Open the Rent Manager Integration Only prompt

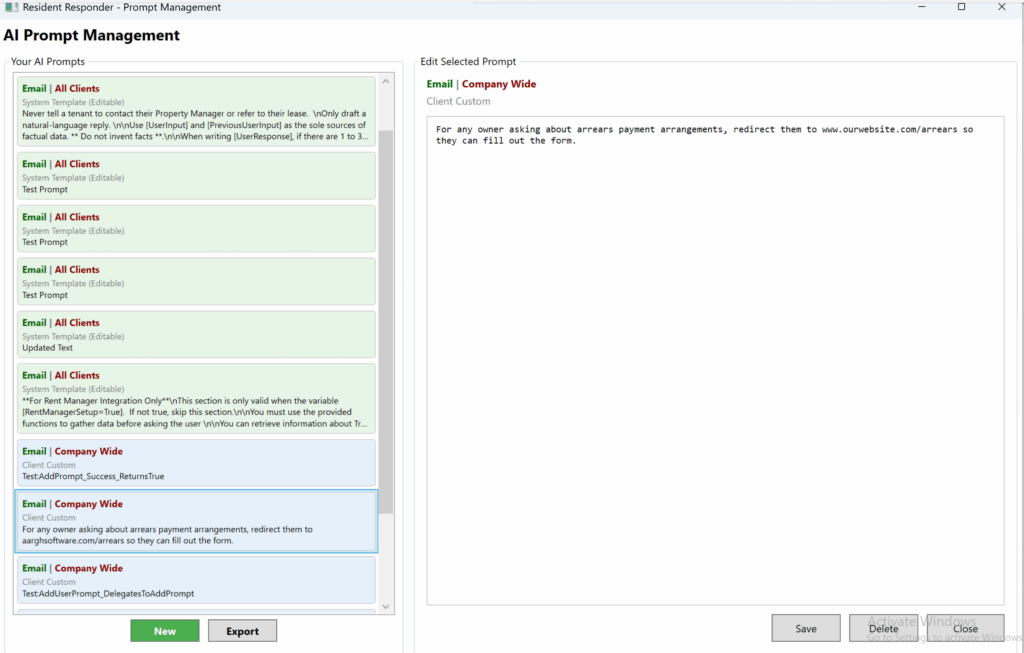point(196,399)
